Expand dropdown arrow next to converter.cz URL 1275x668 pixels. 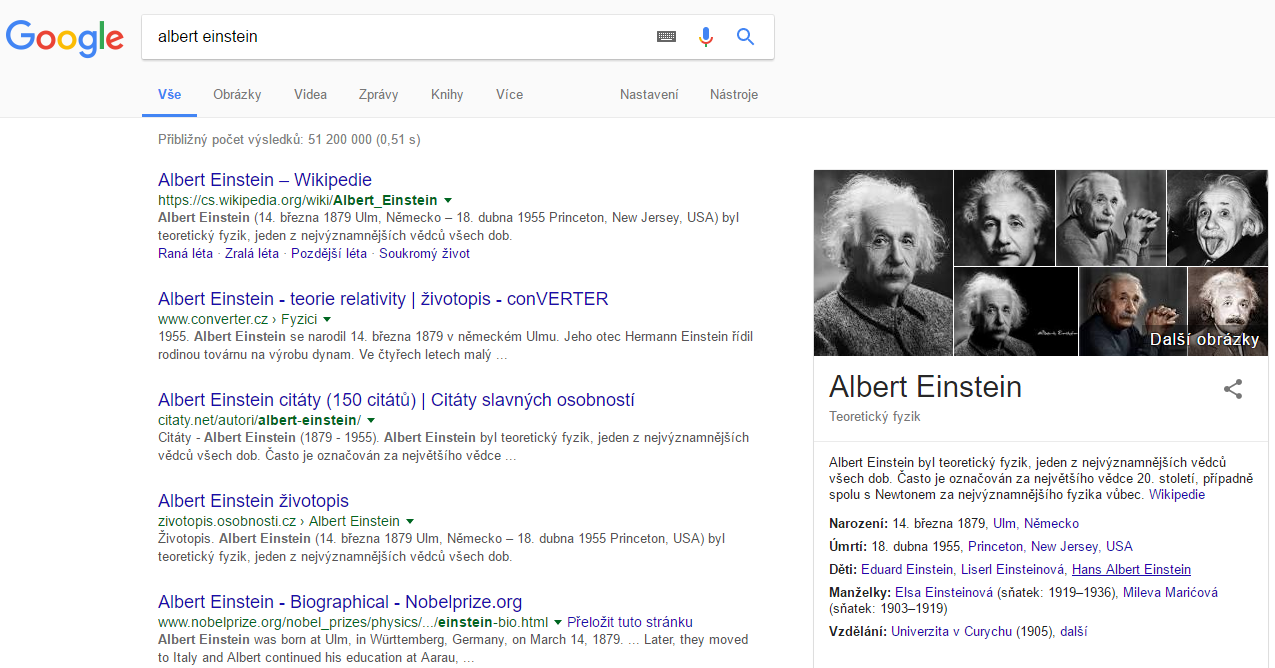tap(327, 319)
